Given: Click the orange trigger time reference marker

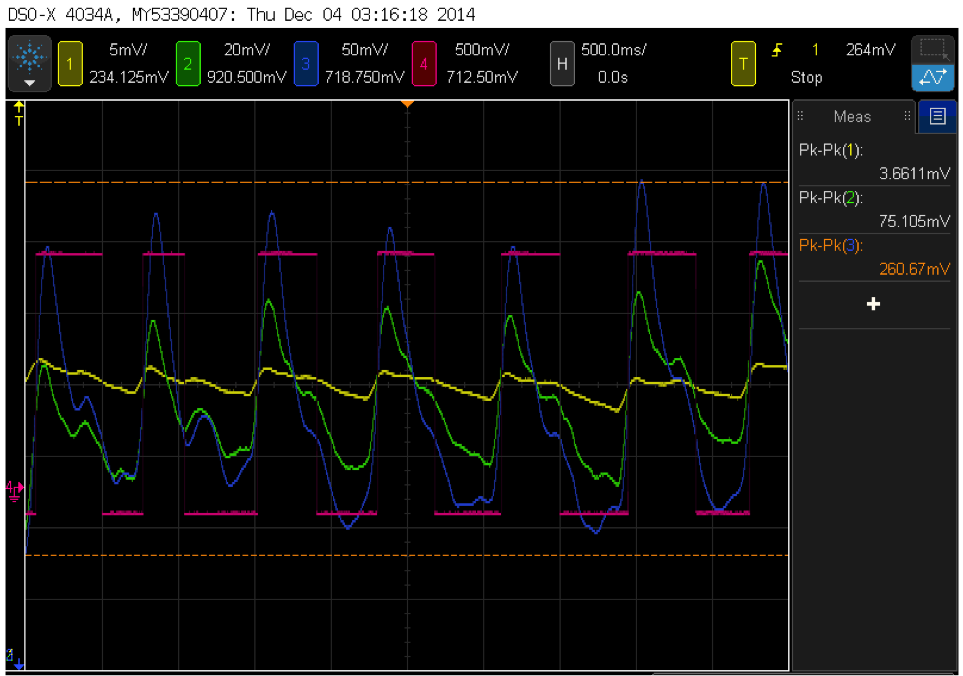Looking at the screenshot, I should coord(407,104).
